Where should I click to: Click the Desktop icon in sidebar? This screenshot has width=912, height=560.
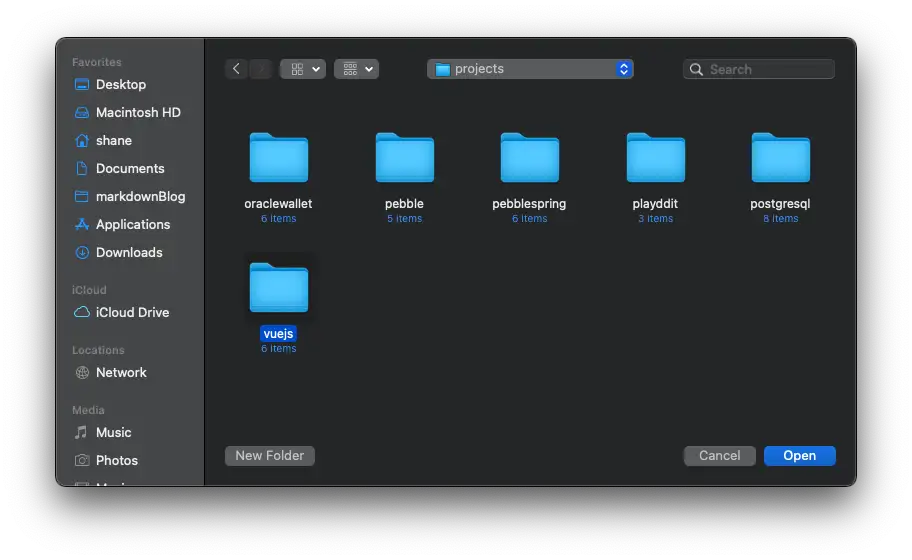(82, 84)
